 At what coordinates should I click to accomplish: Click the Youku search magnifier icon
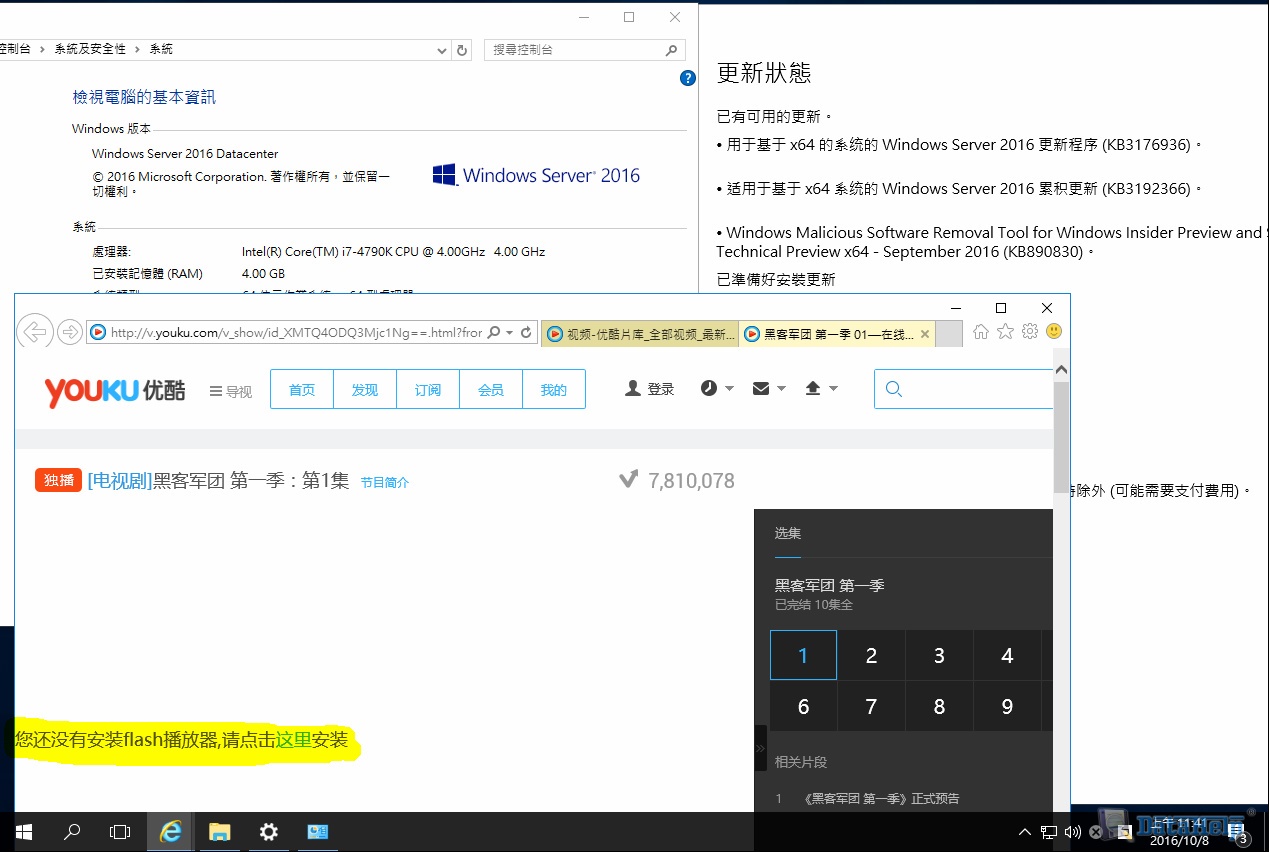pyautogui.click(x=894, y=390)
